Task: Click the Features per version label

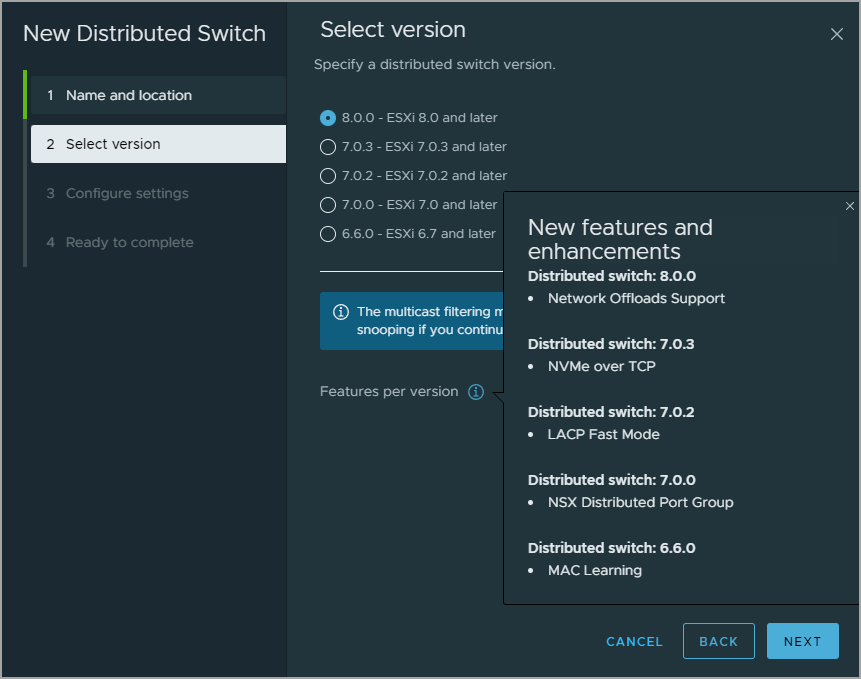Action: click(x=389, y=392)
